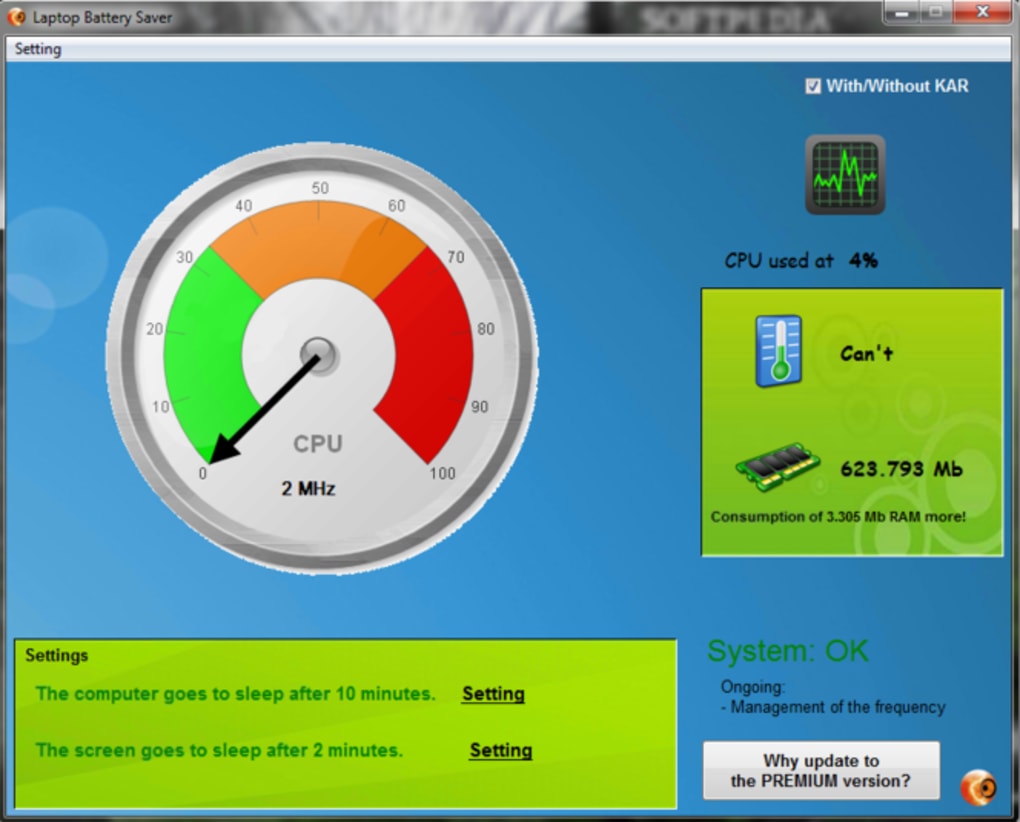
Task: Click 'Consumption of 3.305 Mb RAM more!' text
Action: coord(838,517)
